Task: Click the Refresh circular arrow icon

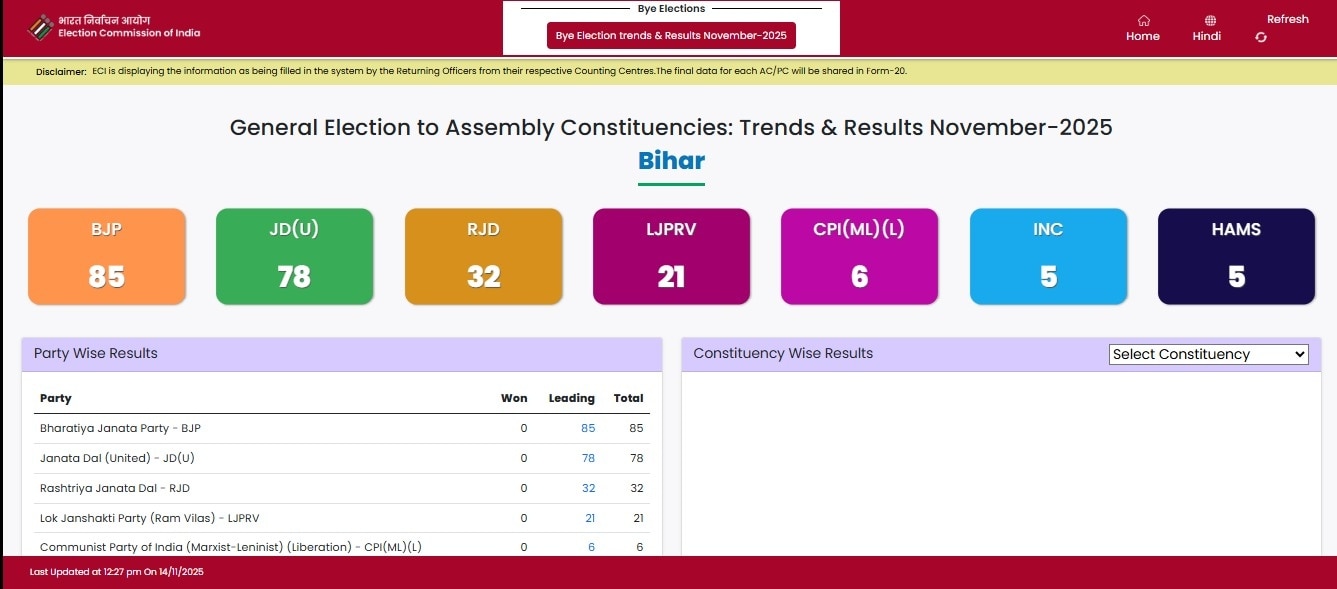Action: pyautogui.click(x=1261, y=37)
